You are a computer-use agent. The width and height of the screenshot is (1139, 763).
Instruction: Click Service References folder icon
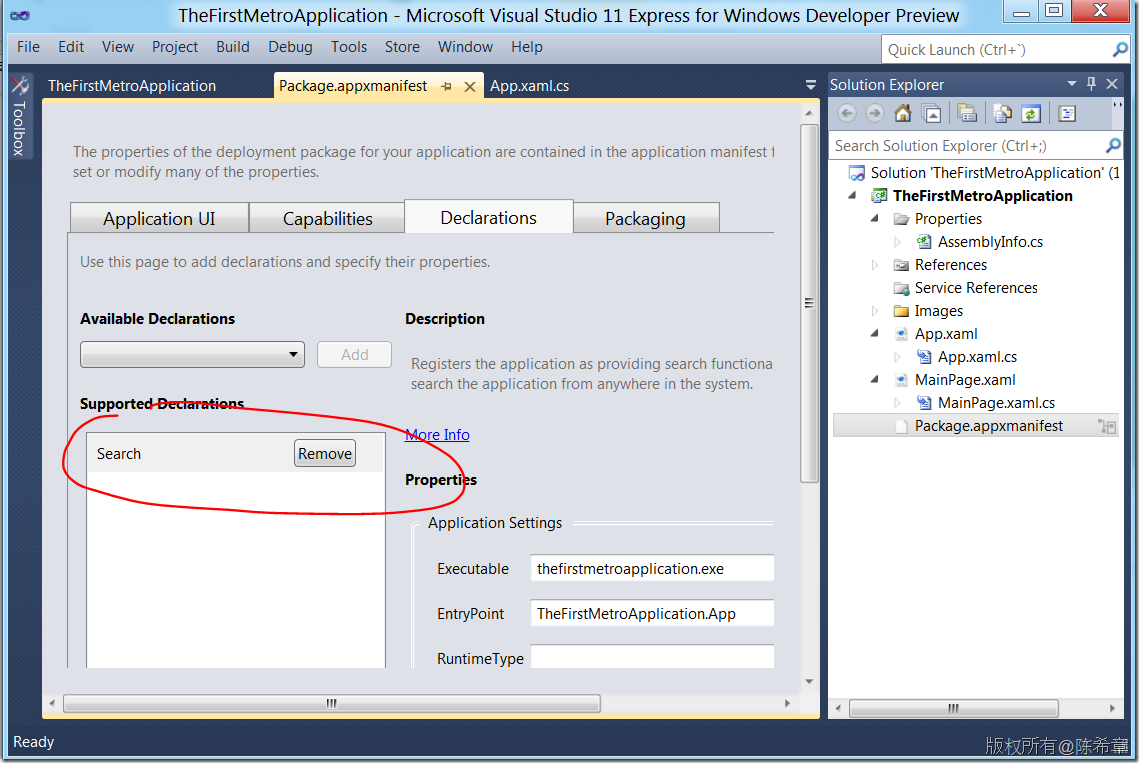[x=901, y=288]
